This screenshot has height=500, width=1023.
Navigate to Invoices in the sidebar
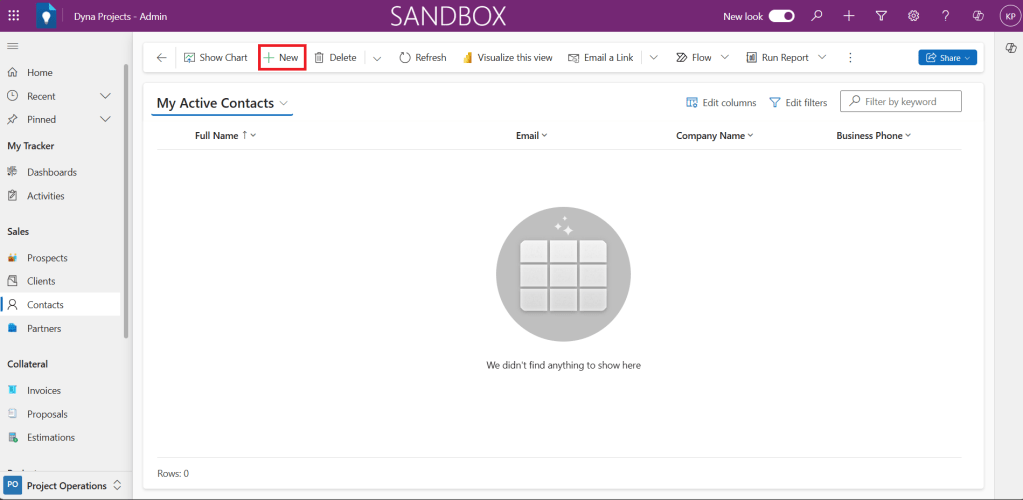tap(44, 391)
